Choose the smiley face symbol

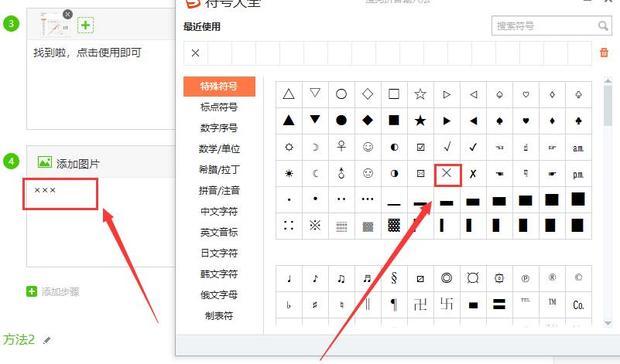pos(368,147)
